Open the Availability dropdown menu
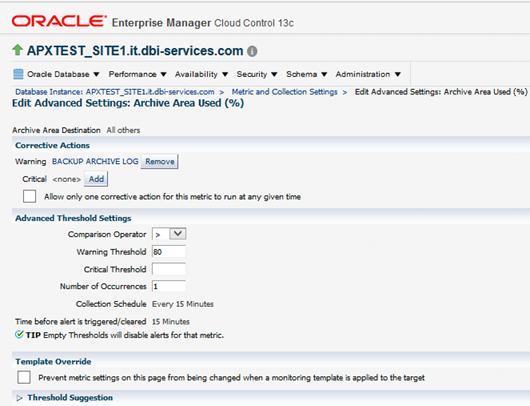This screenshot has height=406, width=530. [201, 74]
